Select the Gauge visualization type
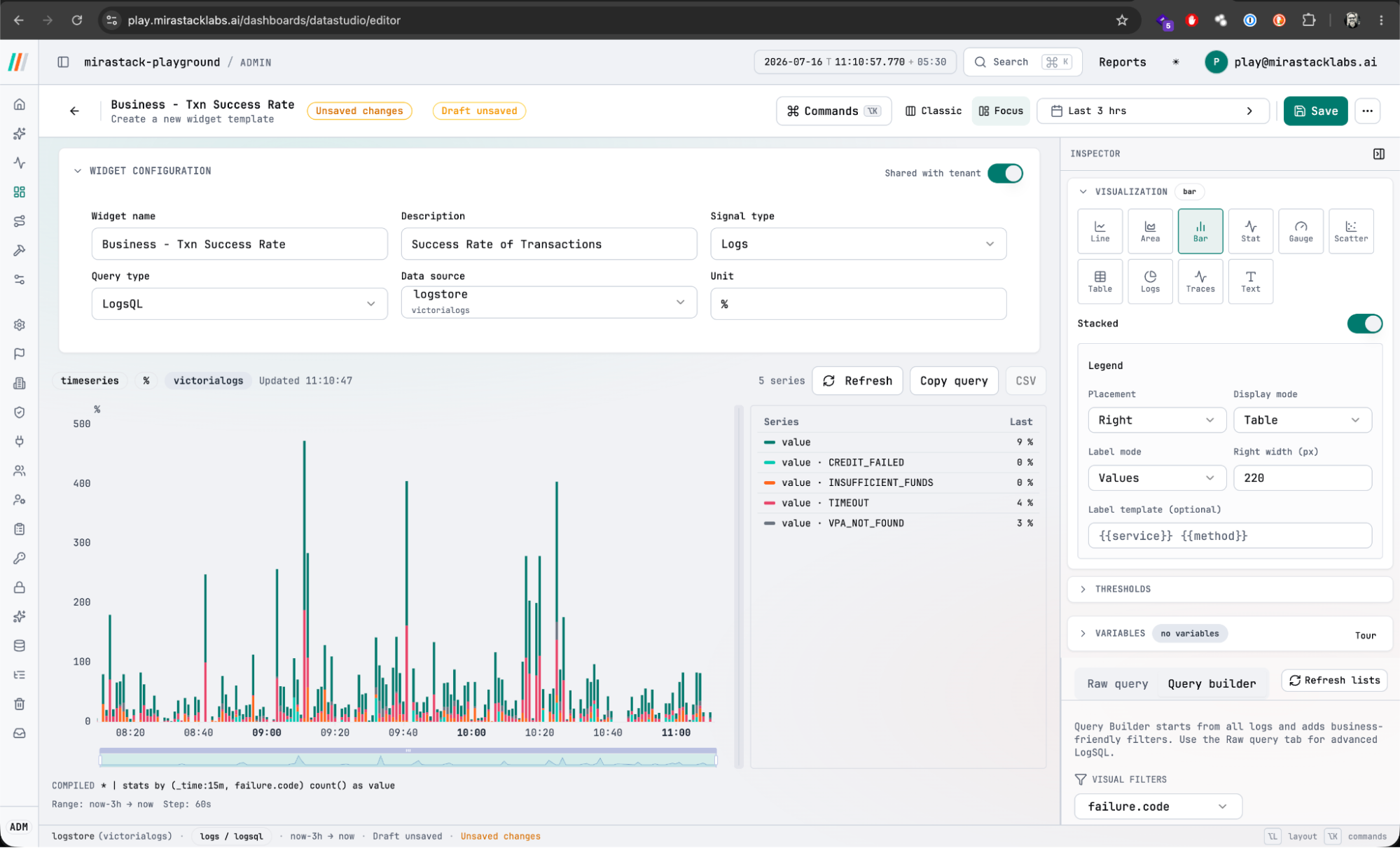The width and height of the screenshot is (1400, 848). [x=1301, y=231]
